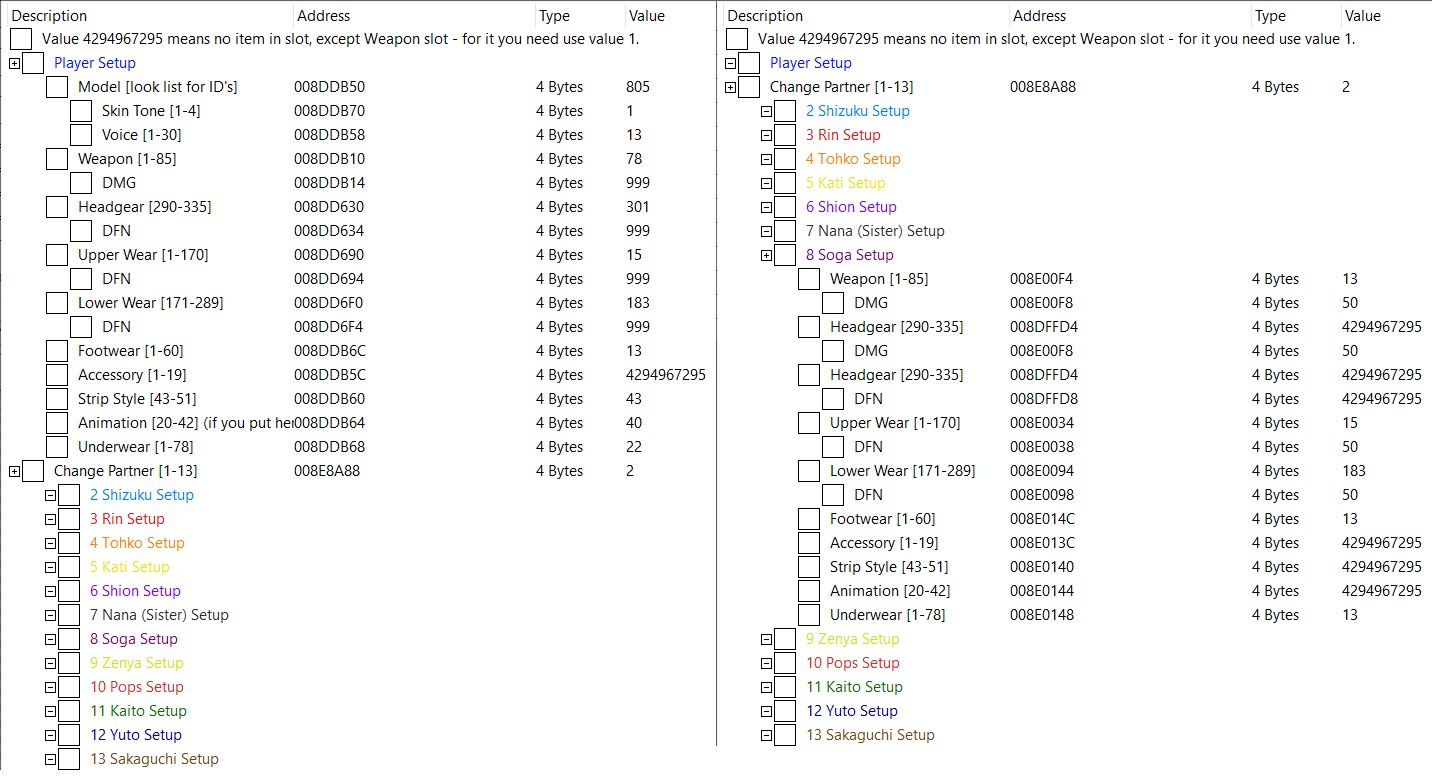The height and width of the screenshot is (780, 1432).
Task: Toggle 3 Rin Setup expander in right pane
Action: tap(766, 135)
